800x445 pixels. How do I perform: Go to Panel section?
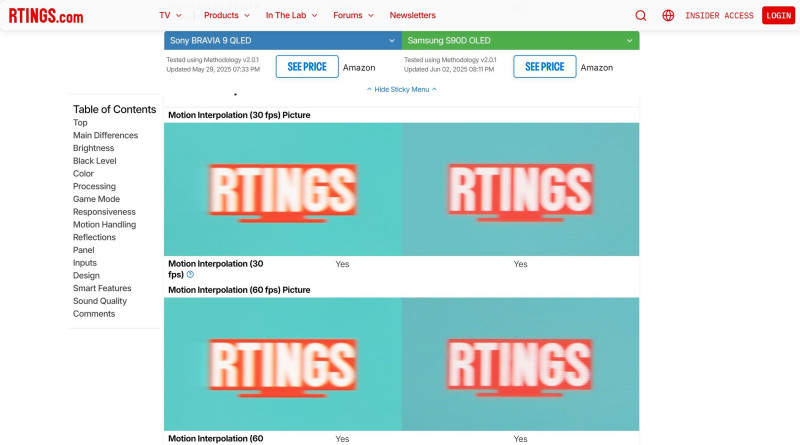tap(84, 250)
